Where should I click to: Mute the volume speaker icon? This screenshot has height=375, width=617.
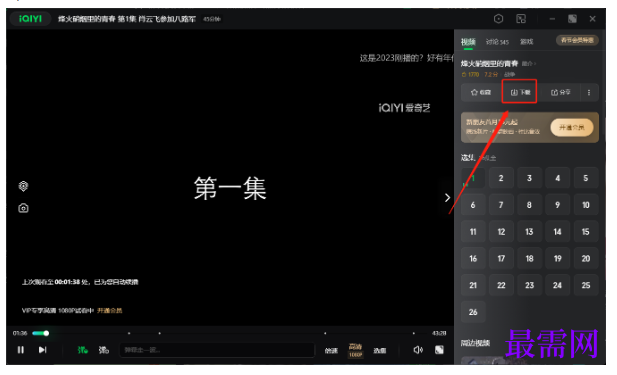418,349
